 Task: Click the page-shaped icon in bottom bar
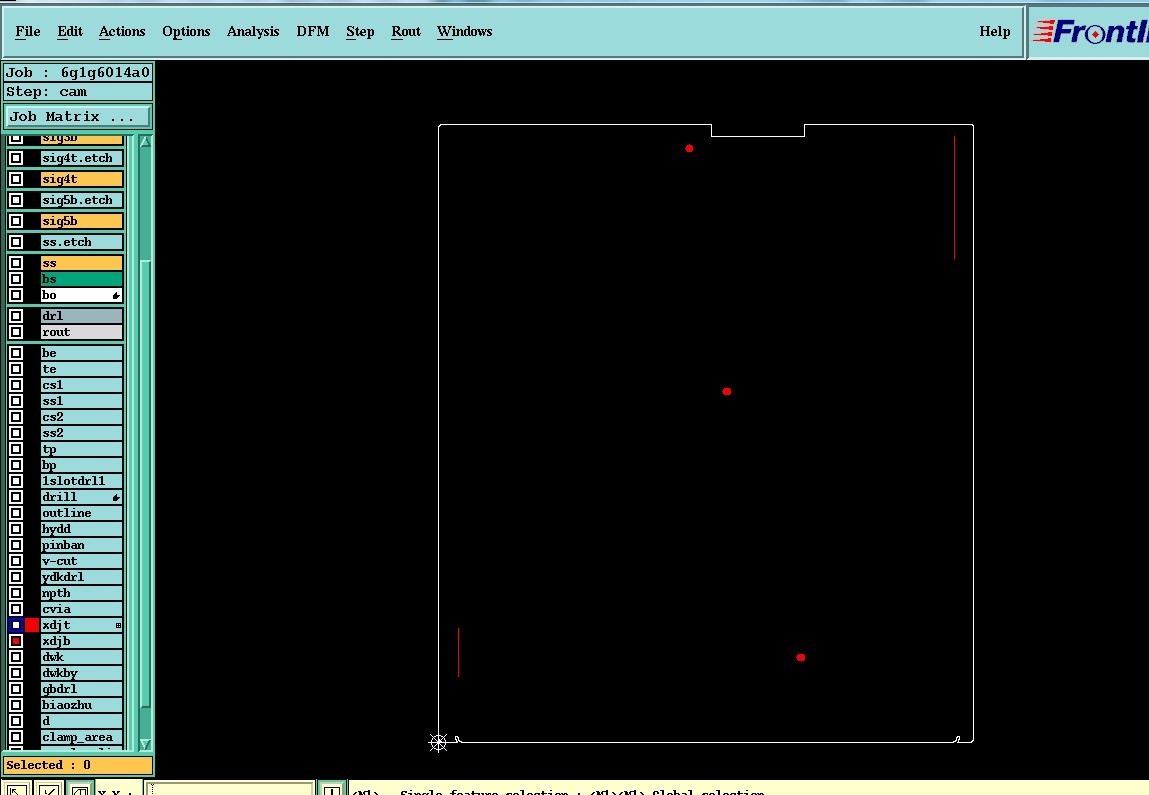coord(80,789)
